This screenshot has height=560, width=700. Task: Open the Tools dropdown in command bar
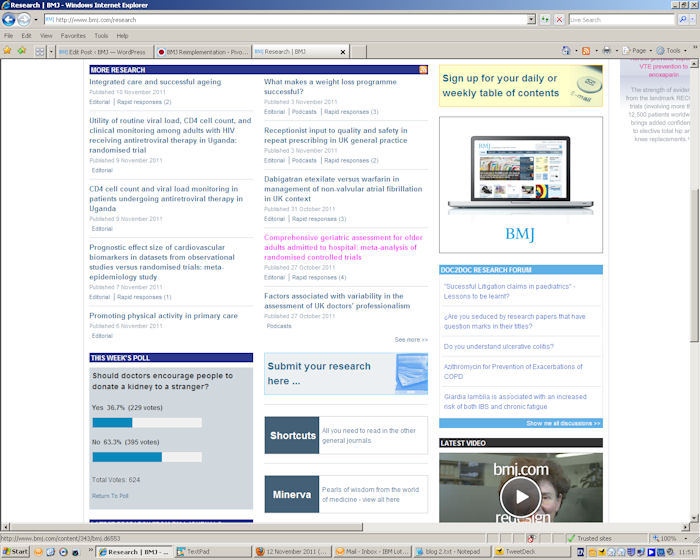coord(674,50)
